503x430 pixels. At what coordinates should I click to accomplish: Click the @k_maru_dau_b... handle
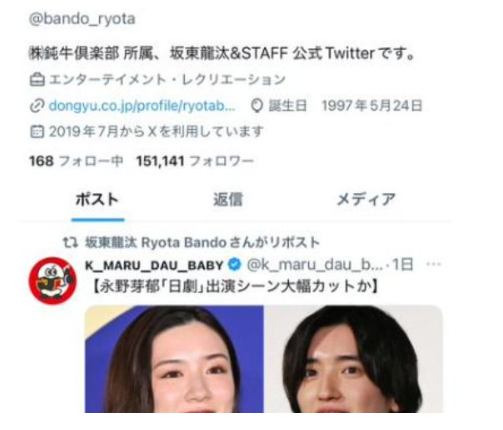[x=315, y=265]
